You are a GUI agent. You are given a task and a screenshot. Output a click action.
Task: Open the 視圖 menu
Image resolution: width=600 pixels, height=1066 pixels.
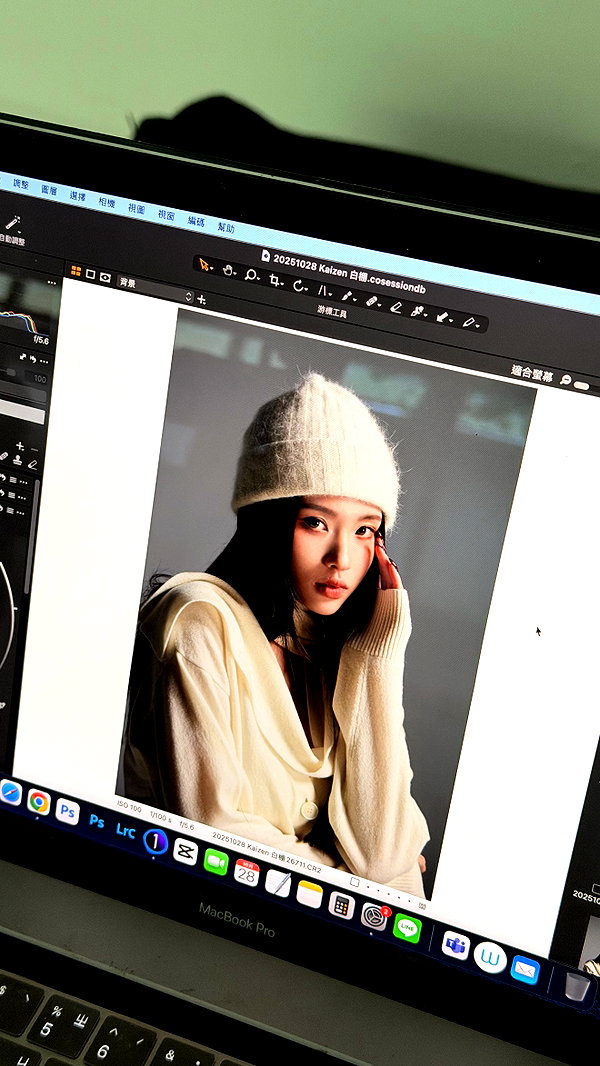pyautogui.click(x=137, y=208)
